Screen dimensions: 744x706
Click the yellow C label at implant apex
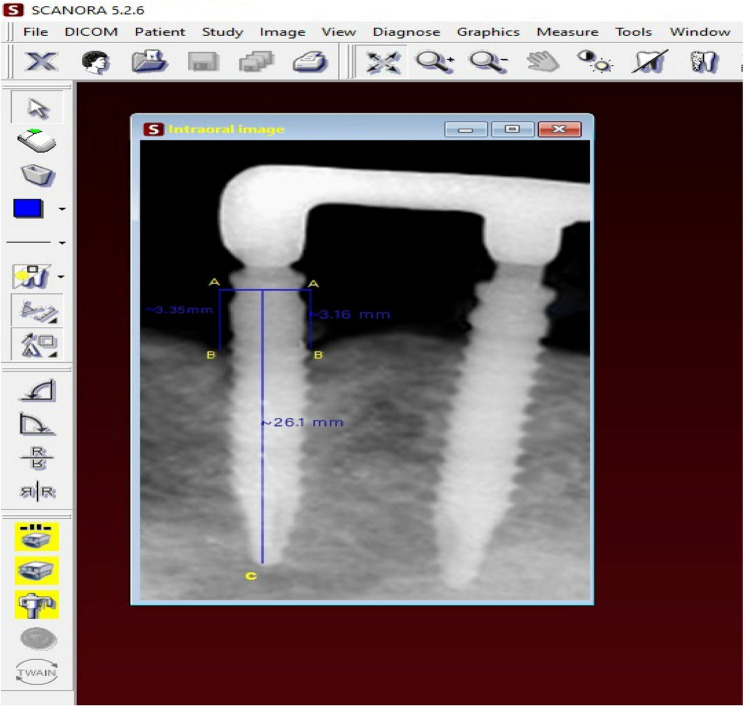coord(251,576)
